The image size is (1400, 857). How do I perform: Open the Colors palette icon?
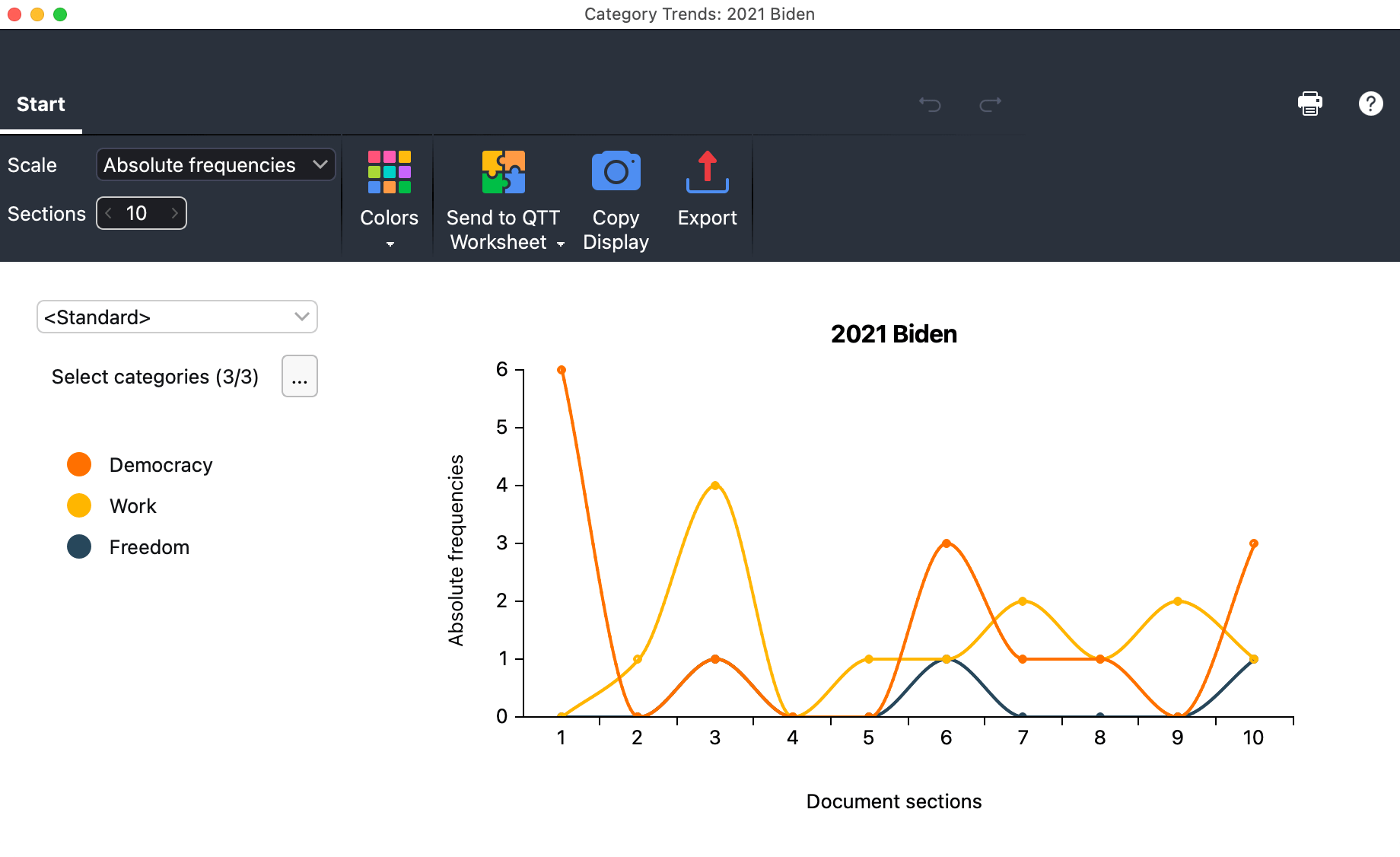click(x=389, y=172)
